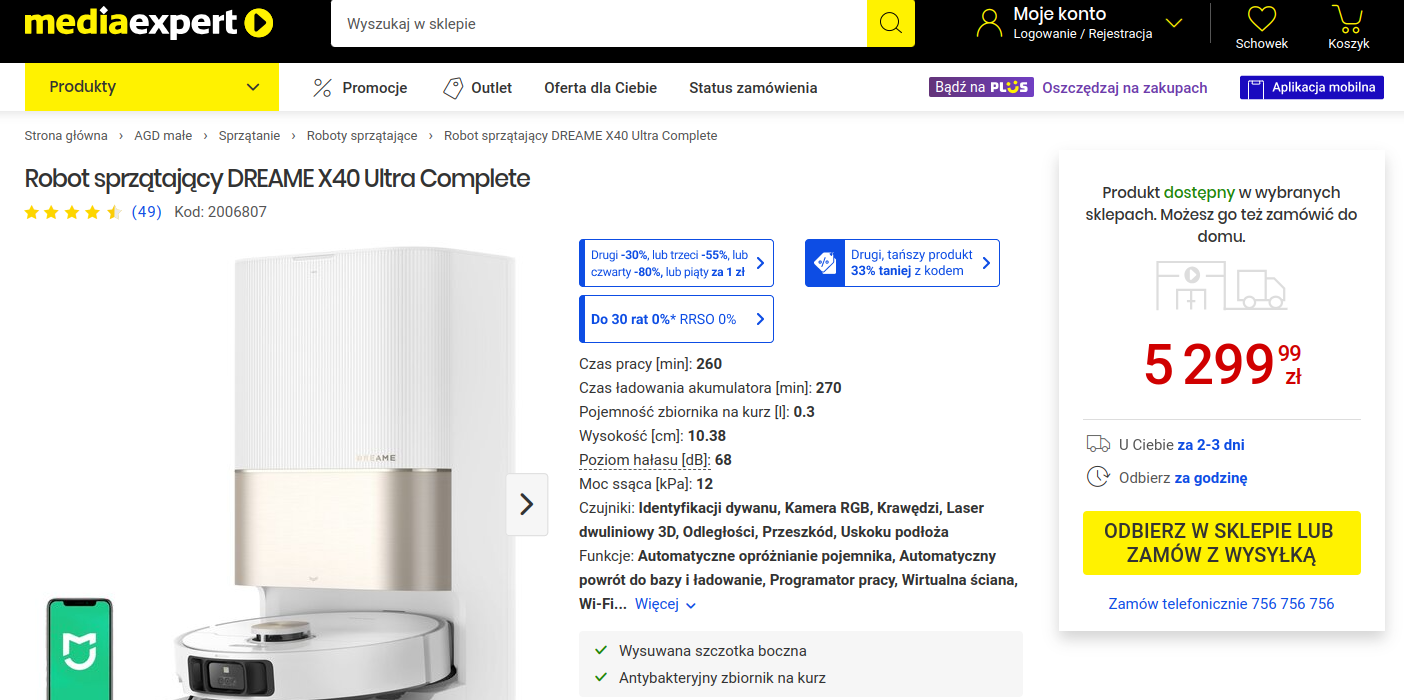This screenshot has height=700, width=1404.
Task: Click the Moc ssąca [kPa]: 12 spec
Action: coord(646,484)
